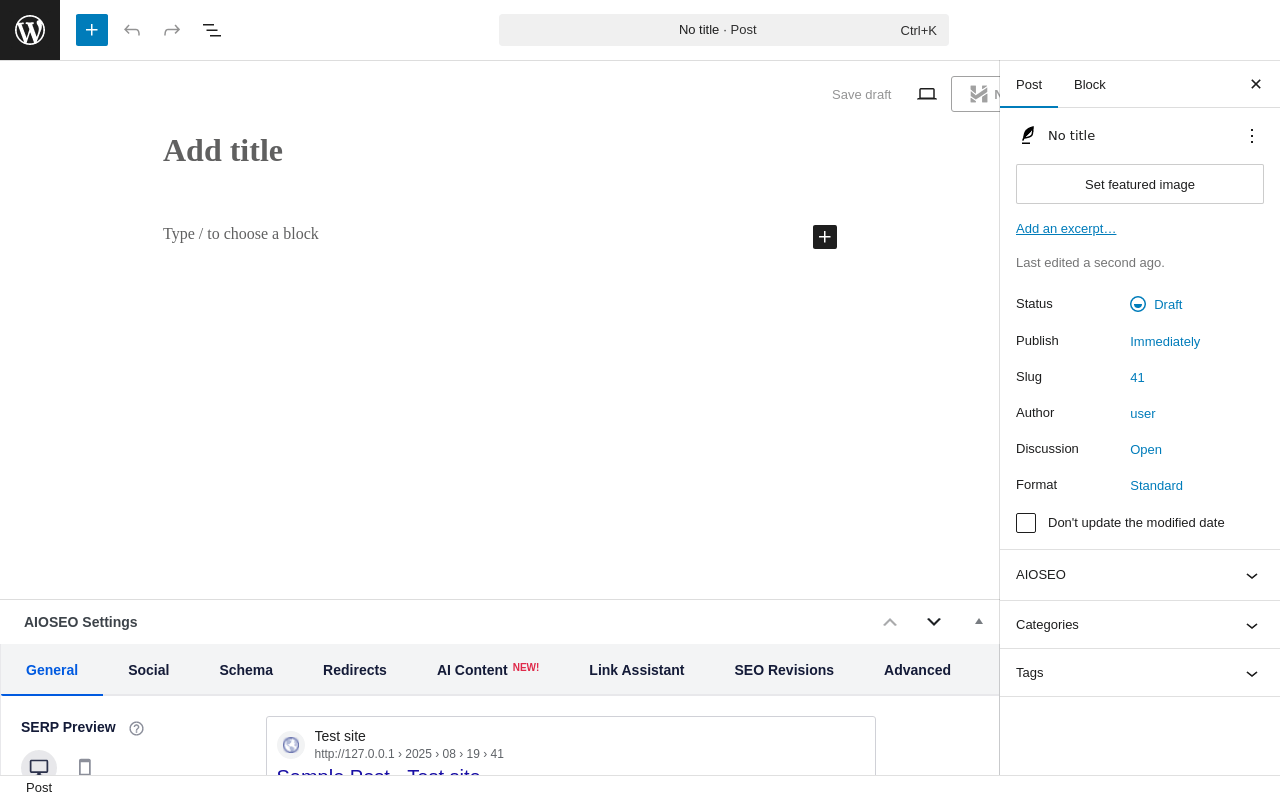
Task: Open the document overview list
Action: [x=212, y=30]
